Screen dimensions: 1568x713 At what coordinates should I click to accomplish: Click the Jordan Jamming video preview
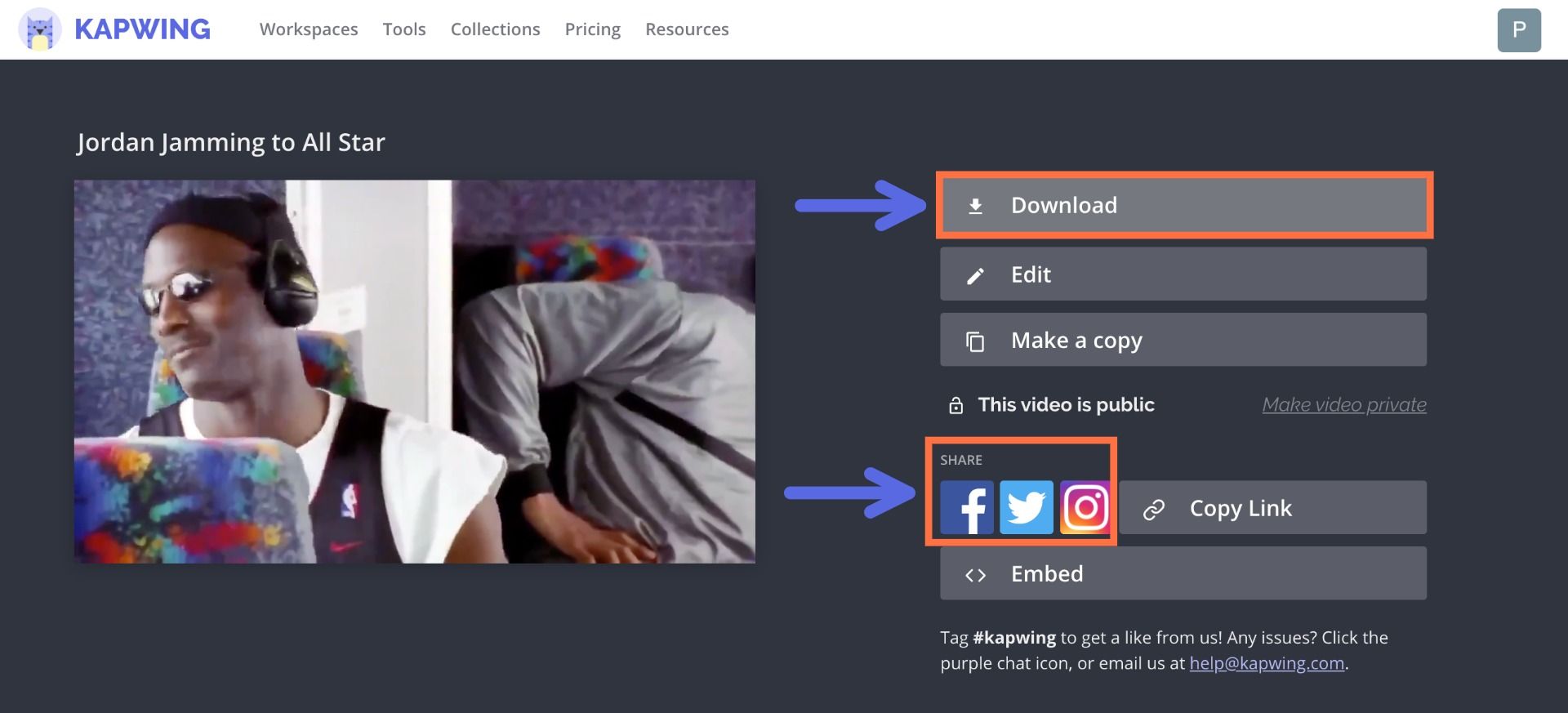pyautogui.click(x=415, y=372)
